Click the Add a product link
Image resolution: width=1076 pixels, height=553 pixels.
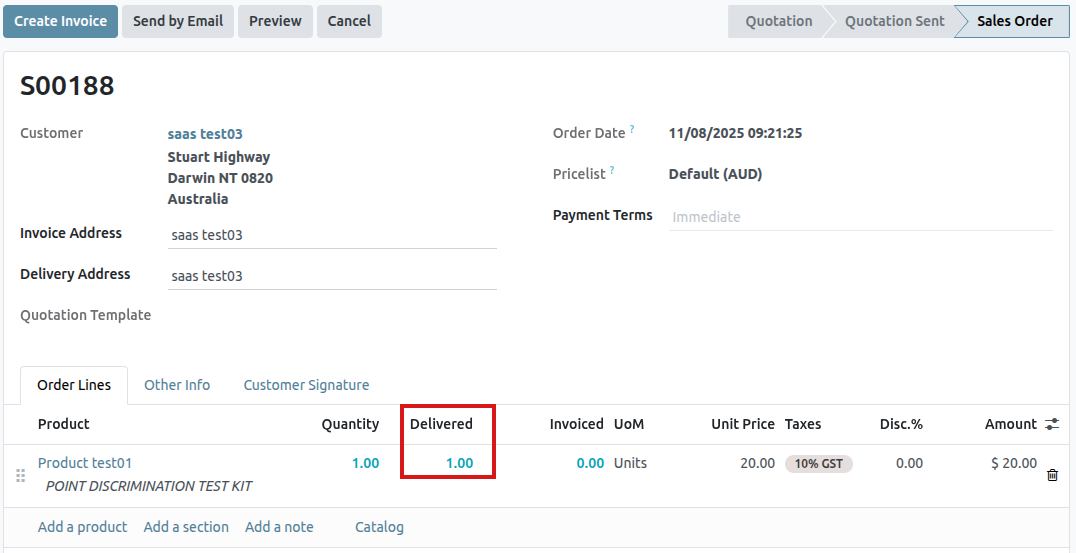(x=82, y=527)
